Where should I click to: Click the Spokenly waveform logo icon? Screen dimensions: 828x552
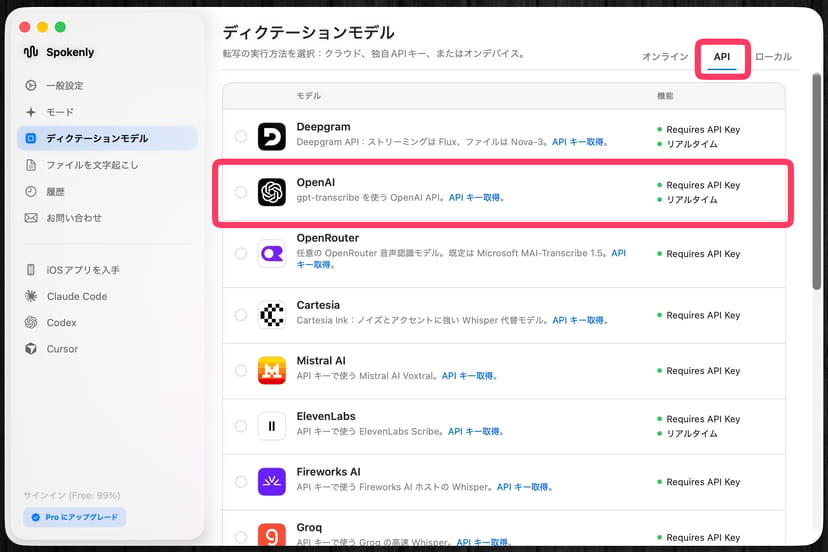click(31, 52)
